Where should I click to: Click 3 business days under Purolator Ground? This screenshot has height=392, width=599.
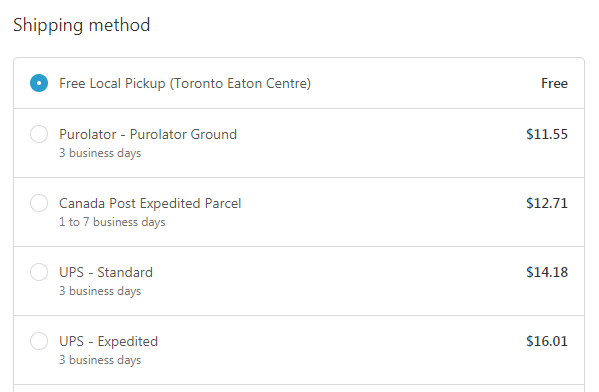[x=100, y=153]
